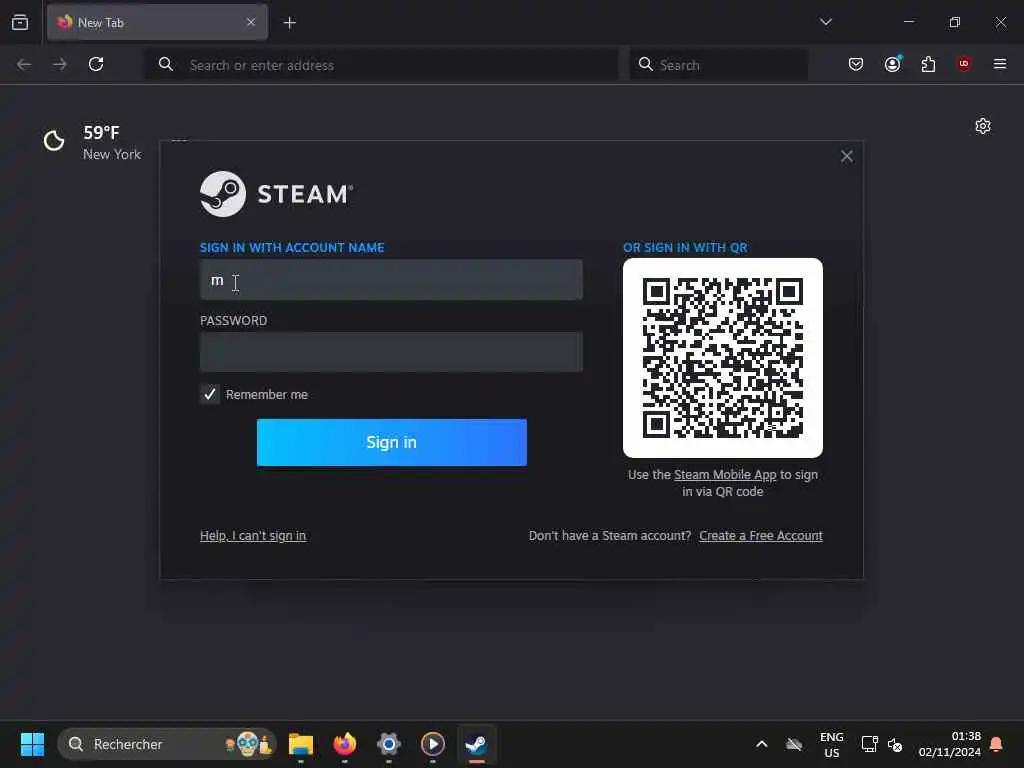Click the weather moon icon

point(54,140)
